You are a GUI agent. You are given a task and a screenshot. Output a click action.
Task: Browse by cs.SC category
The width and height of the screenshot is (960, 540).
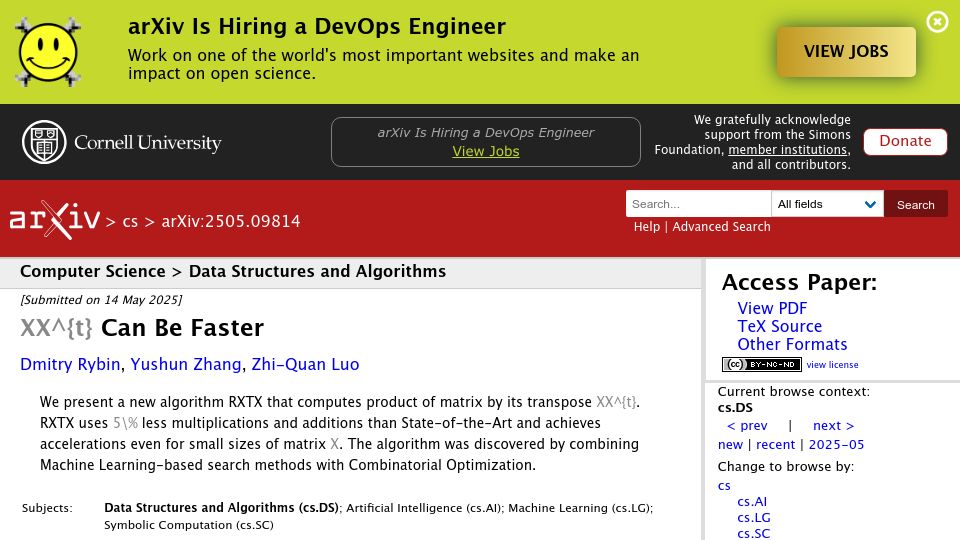click(x=753, y=533)
